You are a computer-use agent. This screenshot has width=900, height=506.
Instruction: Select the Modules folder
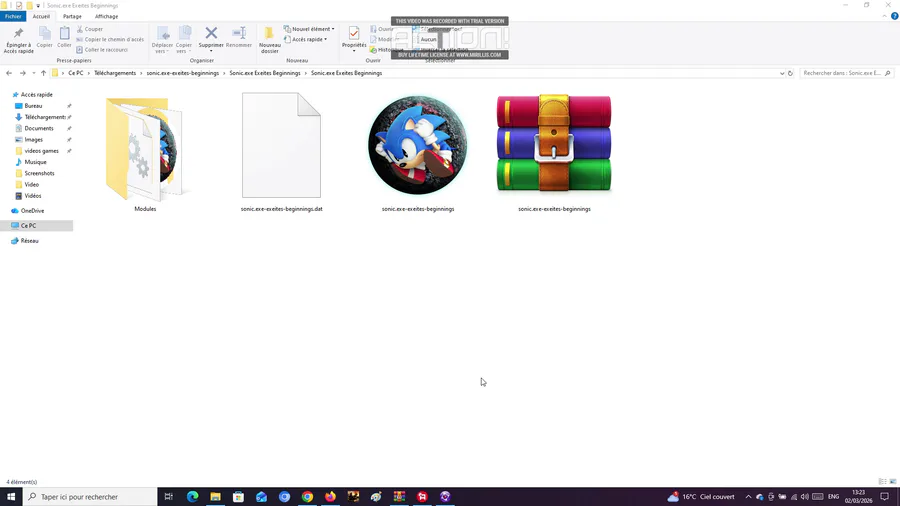[x=145, y=152]
